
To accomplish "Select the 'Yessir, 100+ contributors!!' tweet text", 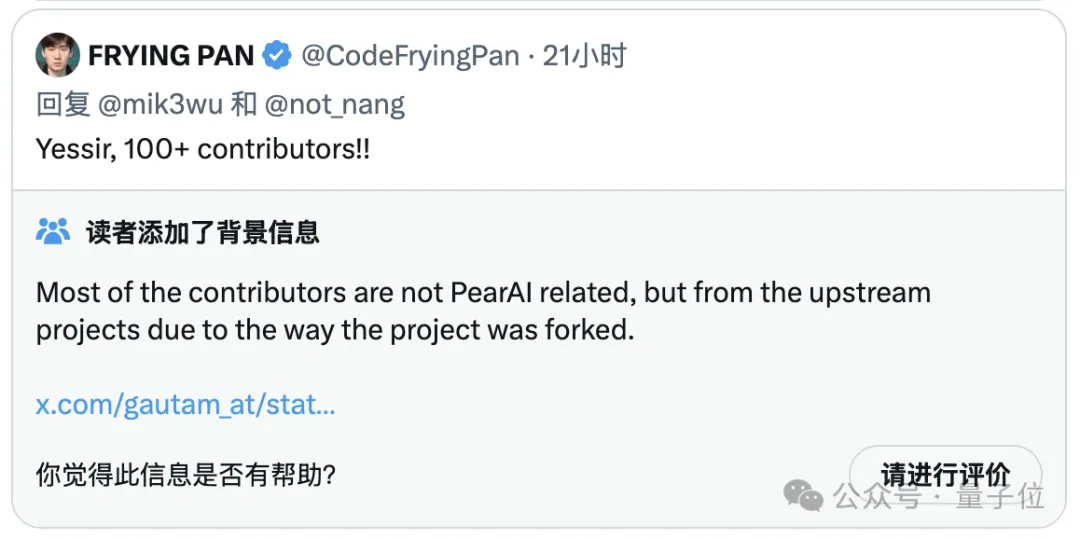I will coord(202,149).
